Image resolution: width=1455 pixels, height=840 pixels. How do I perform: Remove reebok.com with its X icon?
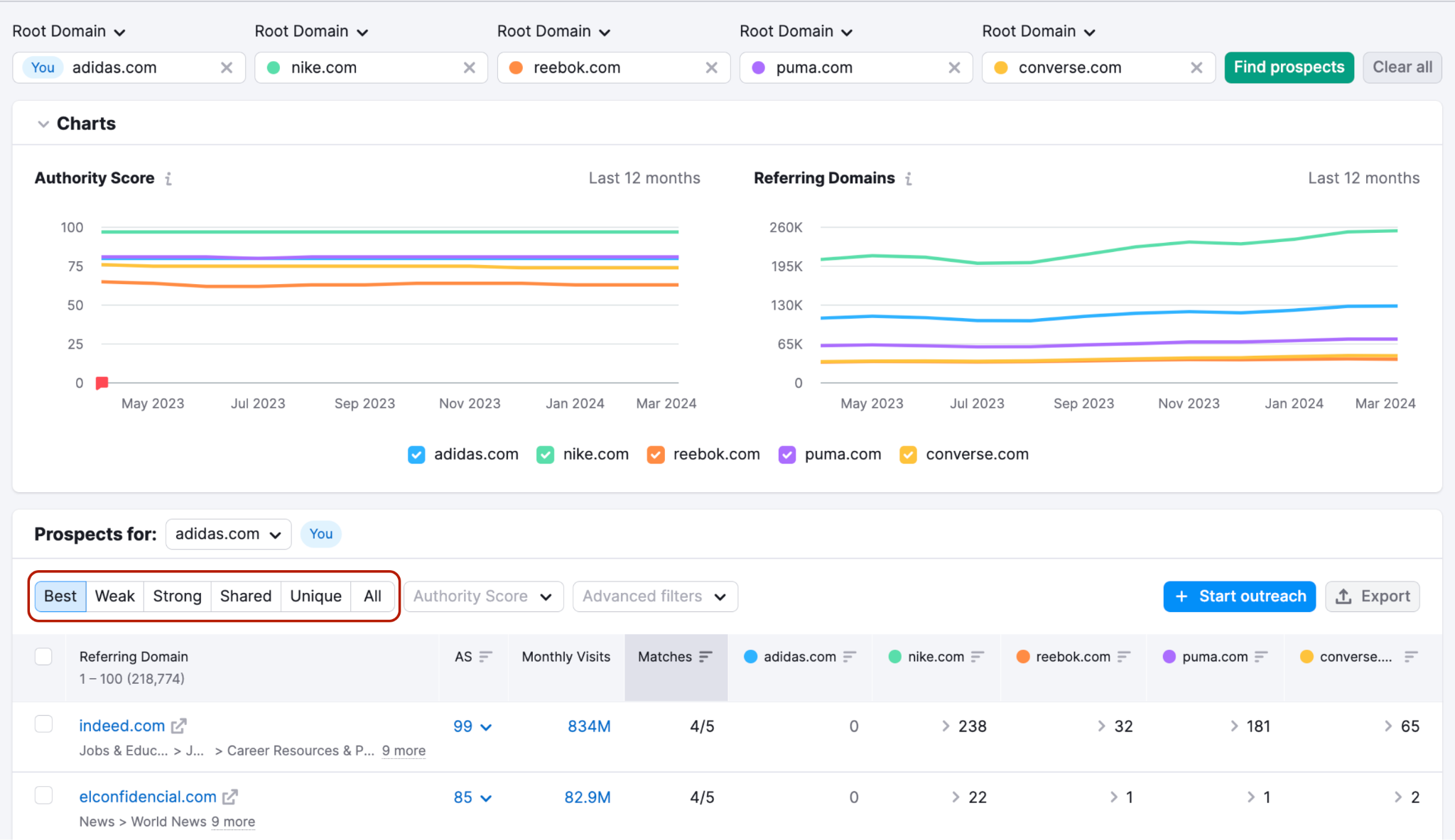click(x=711, y=67)
